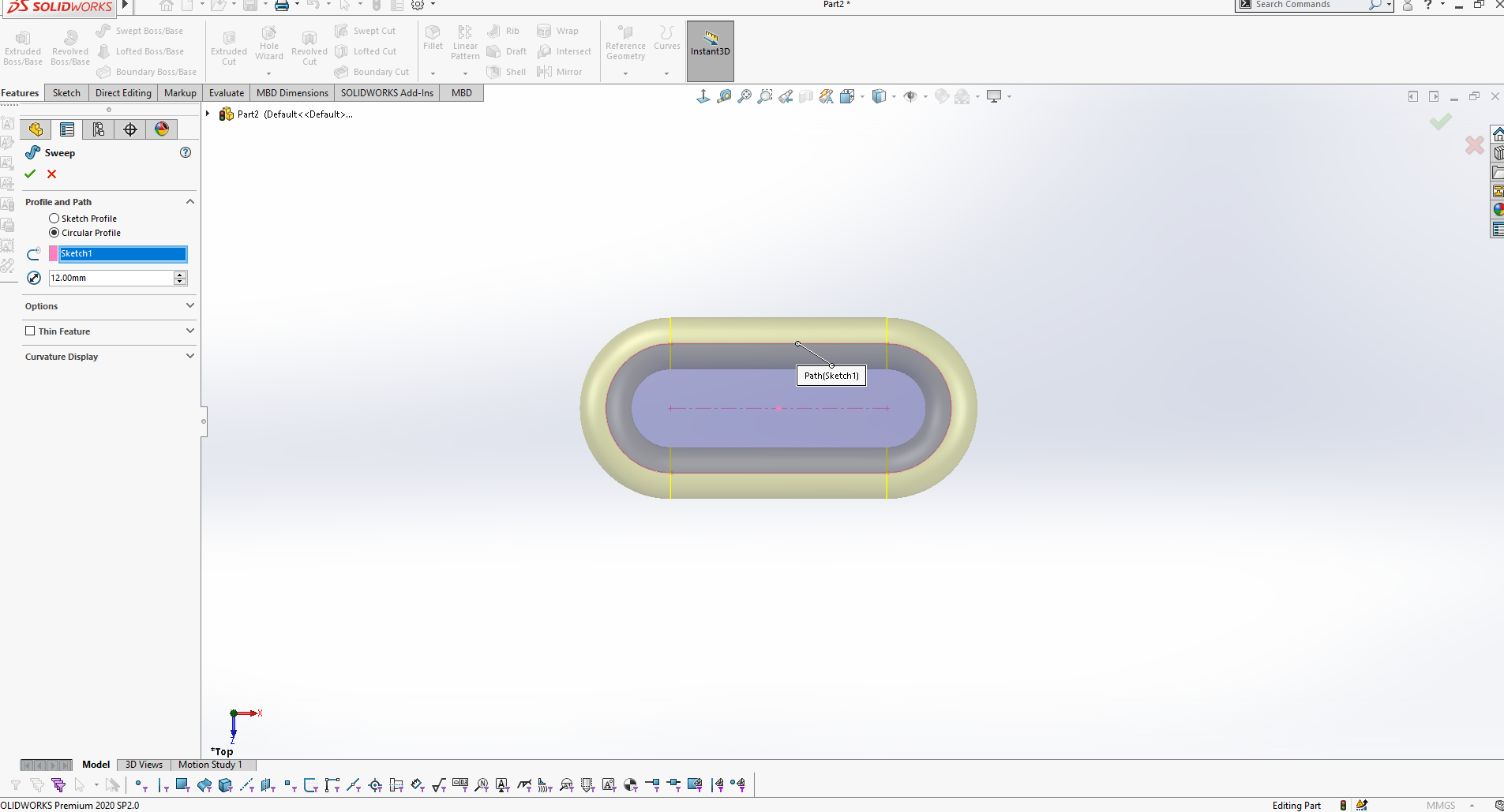Open the 3D Views bottom tab
The height and width of the screenshot is (812, 1504).
[144, 765]
